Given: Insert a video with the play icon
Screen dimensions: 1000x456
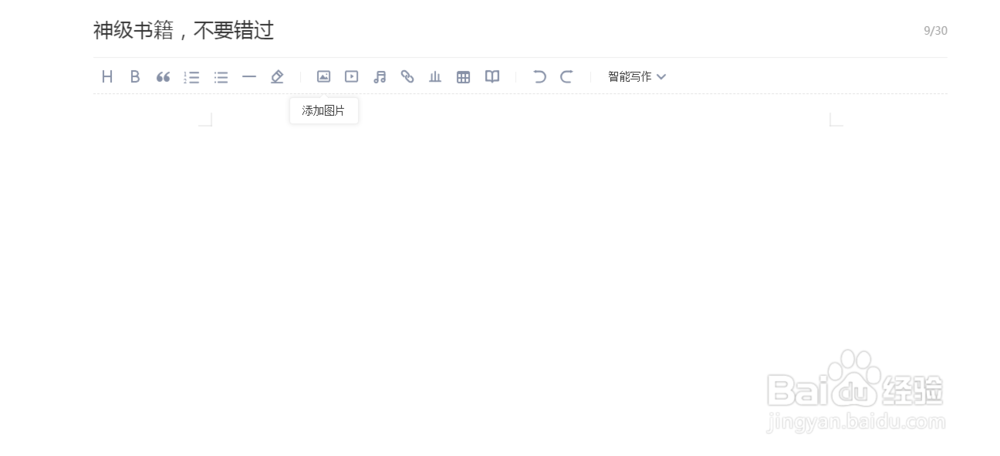Looking at the screenshot, I should click(x=351, y=77).
